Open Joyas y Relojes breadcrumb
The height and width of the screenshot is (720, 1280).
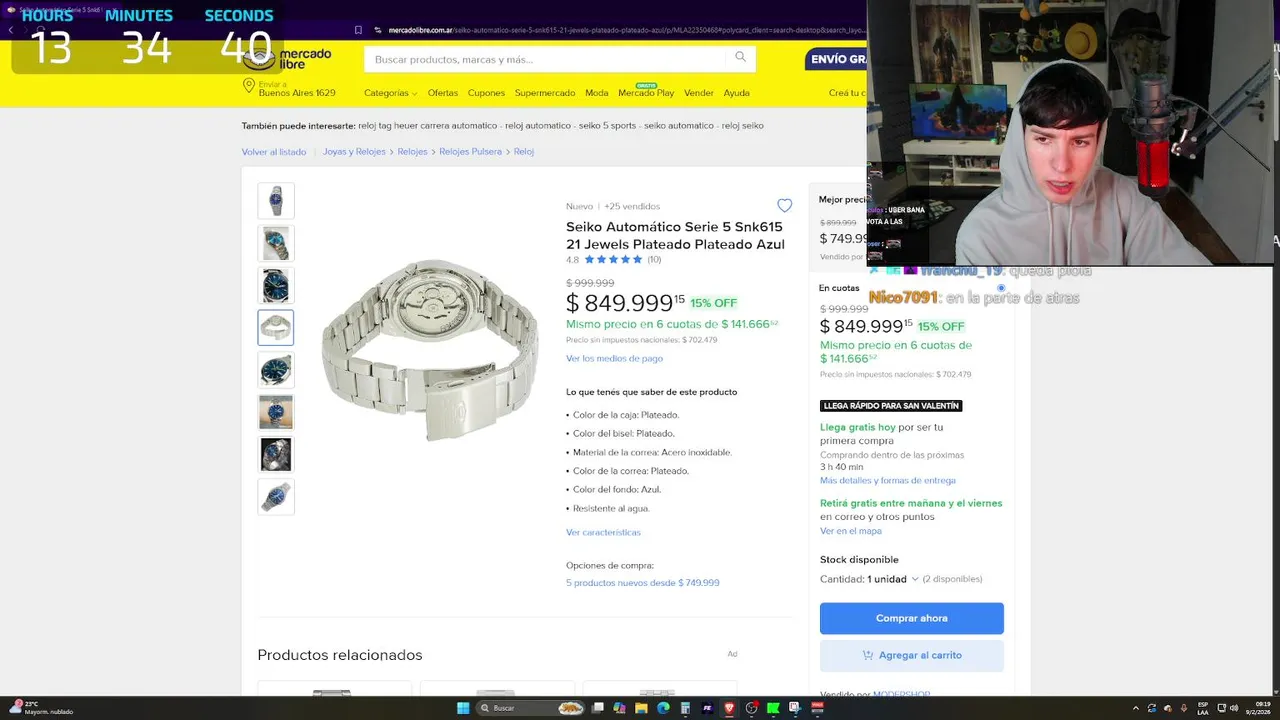click(354, 152)
